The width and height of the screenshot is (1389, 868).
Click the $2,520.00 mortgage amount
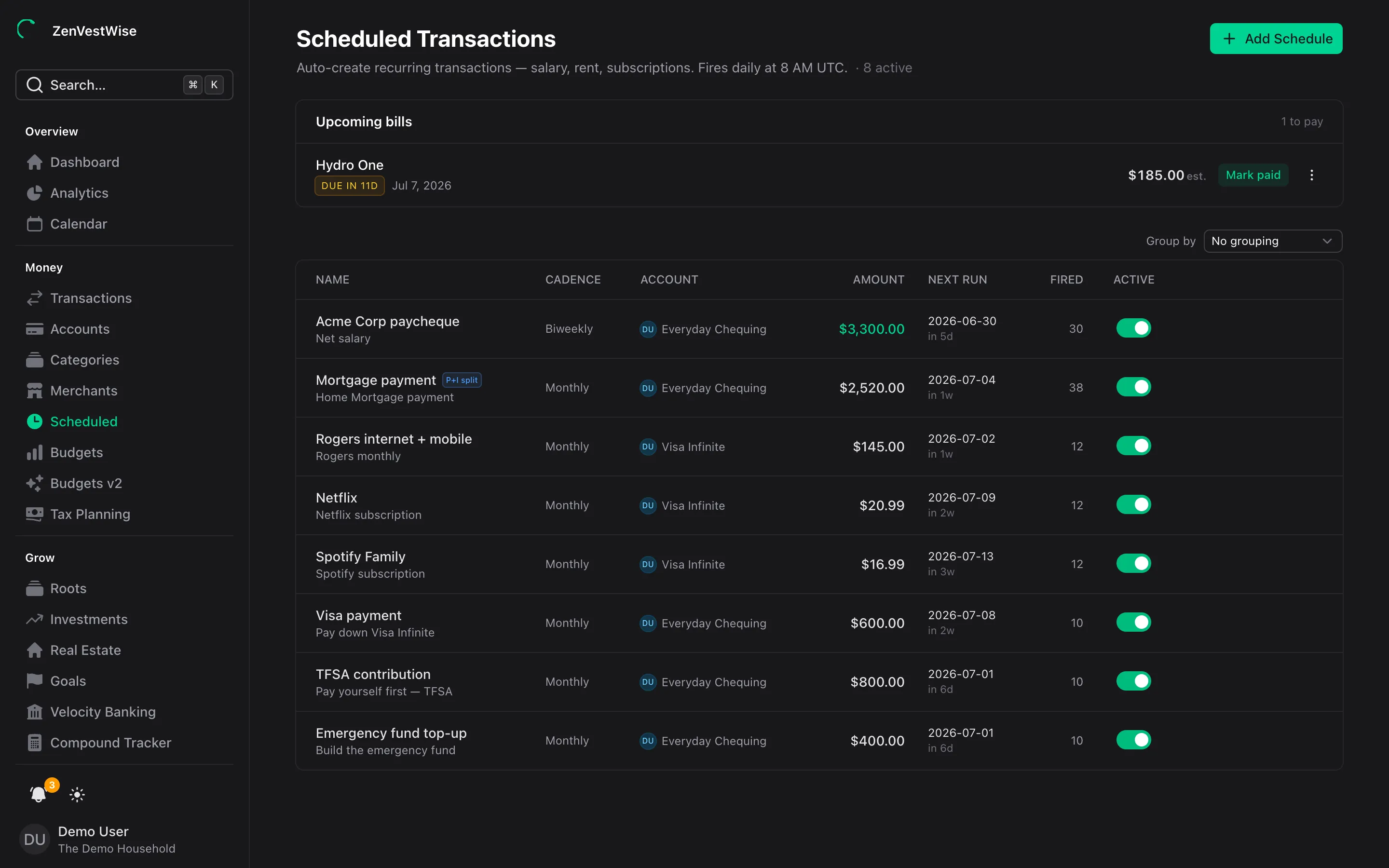click(872, 388)
